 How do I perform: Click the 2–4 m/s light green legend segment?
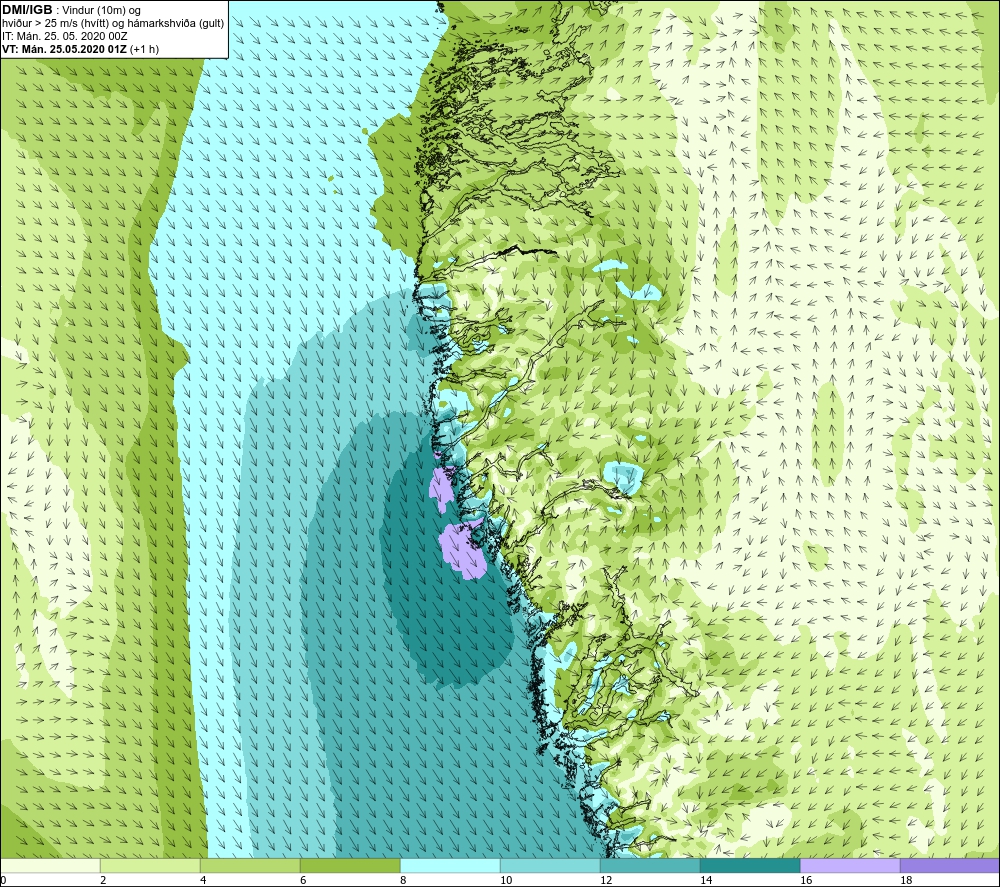(x=150, y=865)
